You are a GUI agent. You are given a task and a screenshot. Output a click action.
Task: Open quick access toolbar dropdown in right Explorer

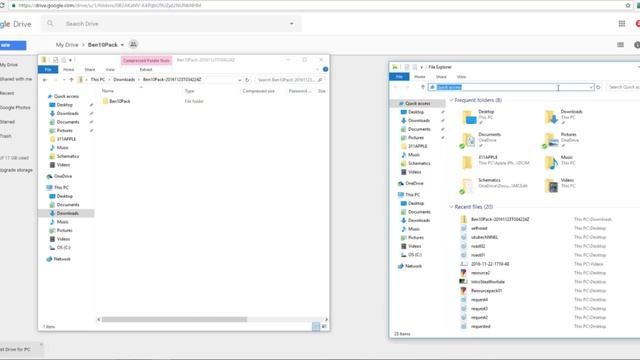[x=421, y=67]
